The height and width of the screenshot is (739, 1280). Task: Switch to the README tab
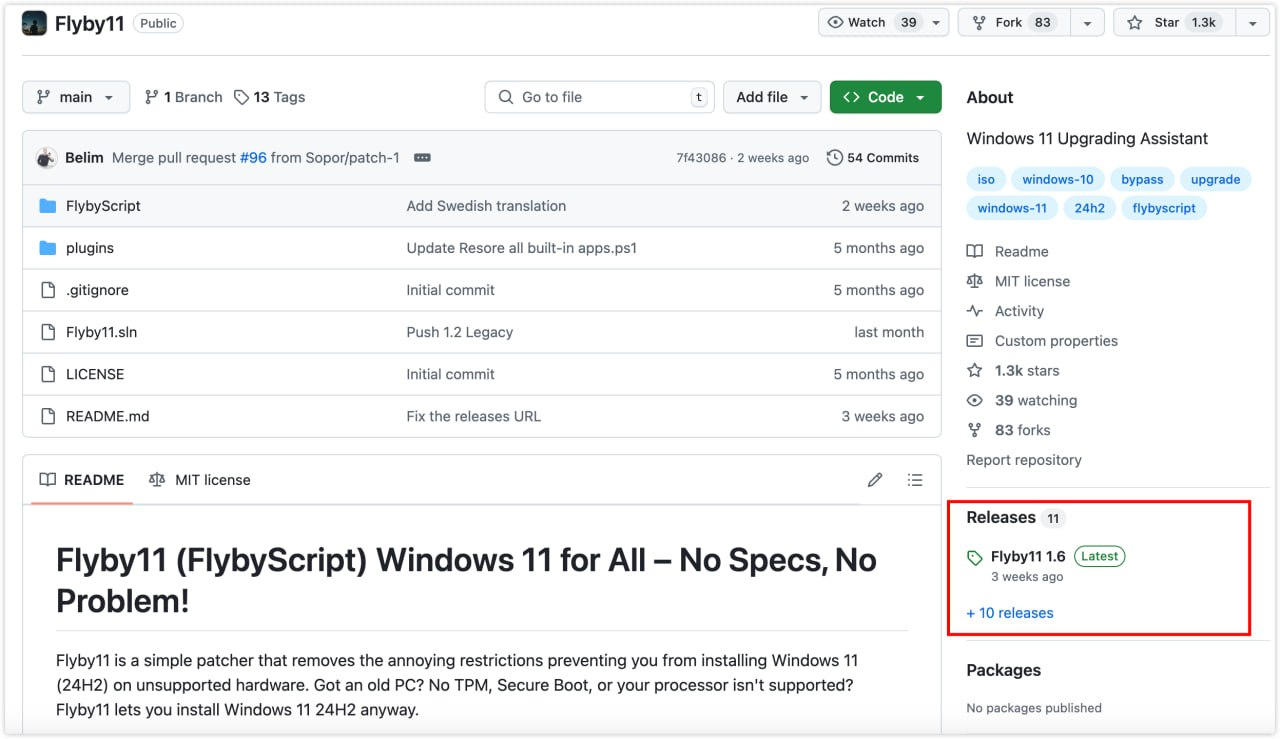click(82, 480)
